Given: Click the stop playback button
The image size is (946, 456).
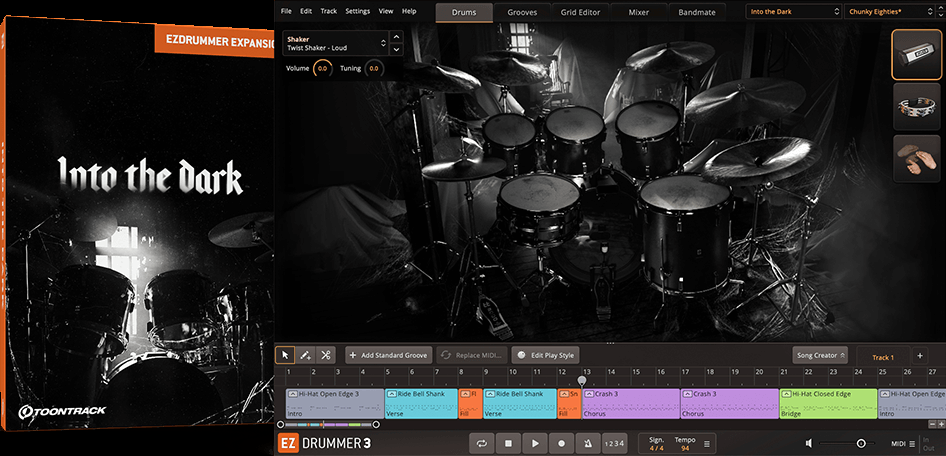Looking at the screenshot, I should click(x=509, y=443).
